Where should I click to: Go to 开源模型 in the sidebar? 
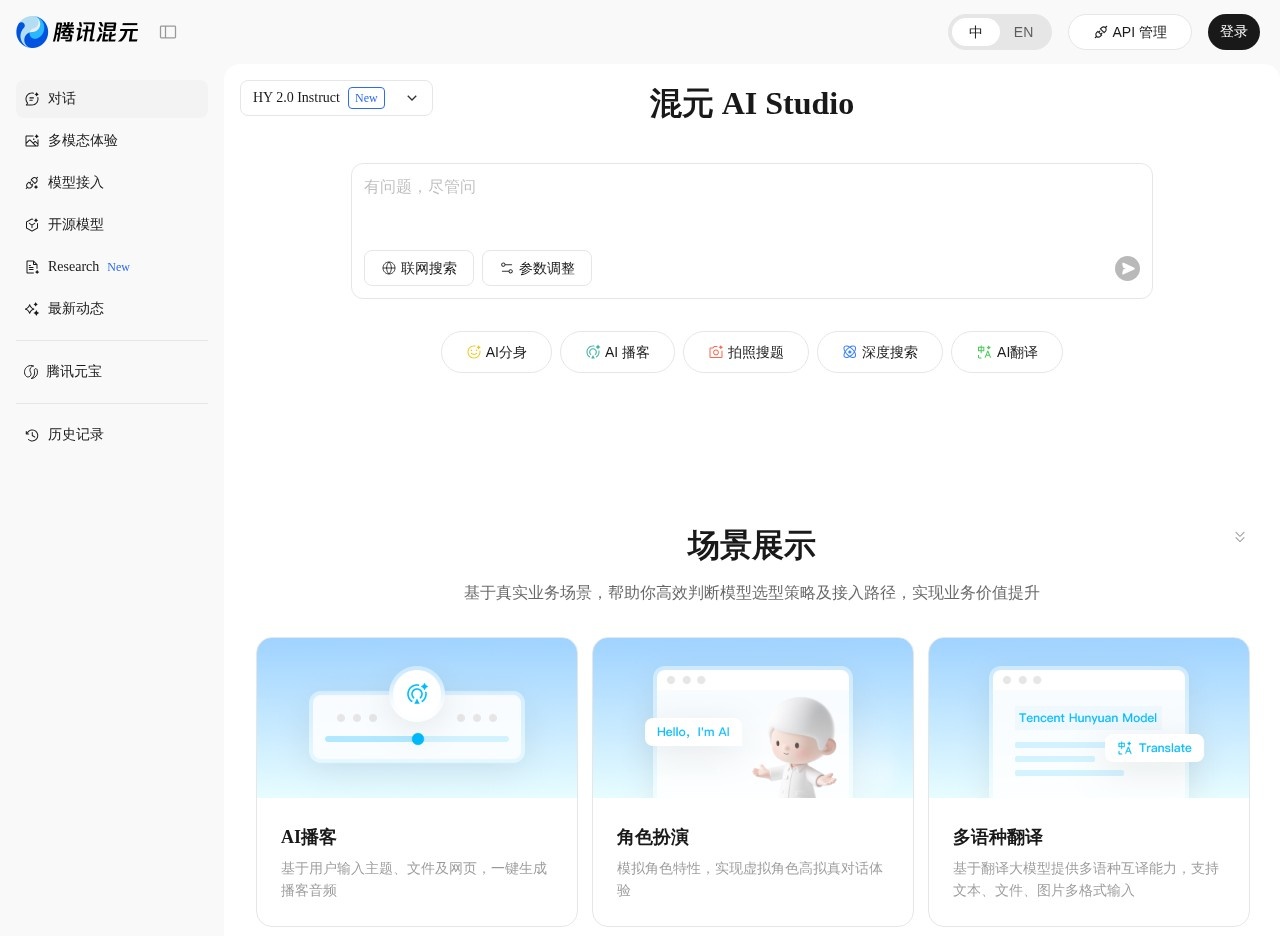[76, 224]
